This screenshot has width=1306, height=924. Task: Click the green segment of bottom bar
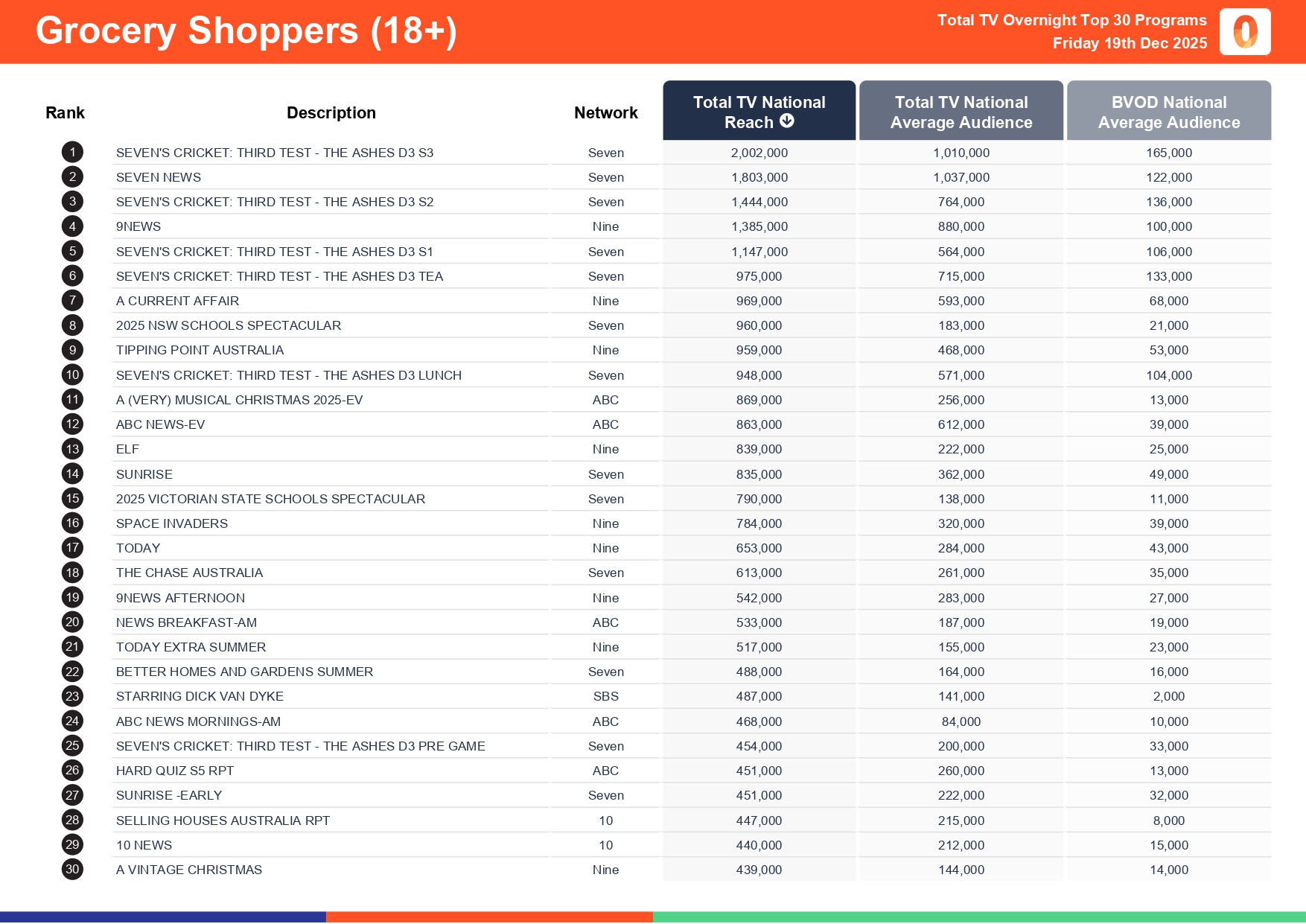click(x=978, y=917)
